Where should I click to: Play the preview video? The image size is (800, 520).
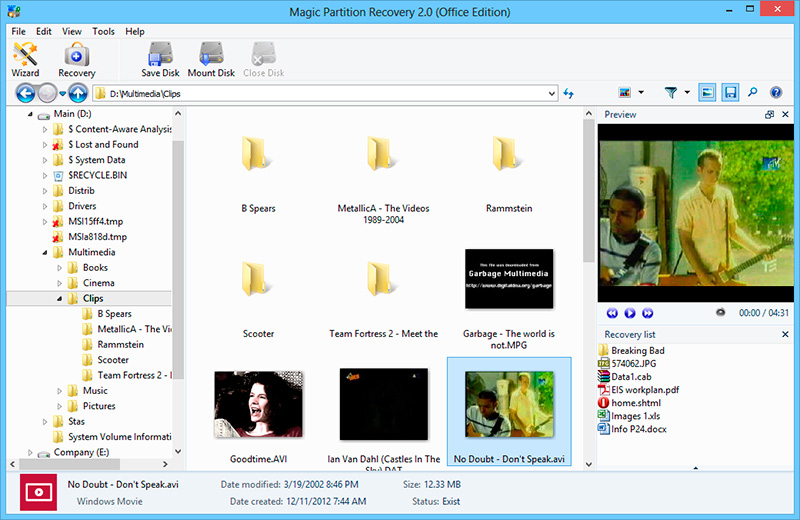pyautogui.click(x=630, y=313)
